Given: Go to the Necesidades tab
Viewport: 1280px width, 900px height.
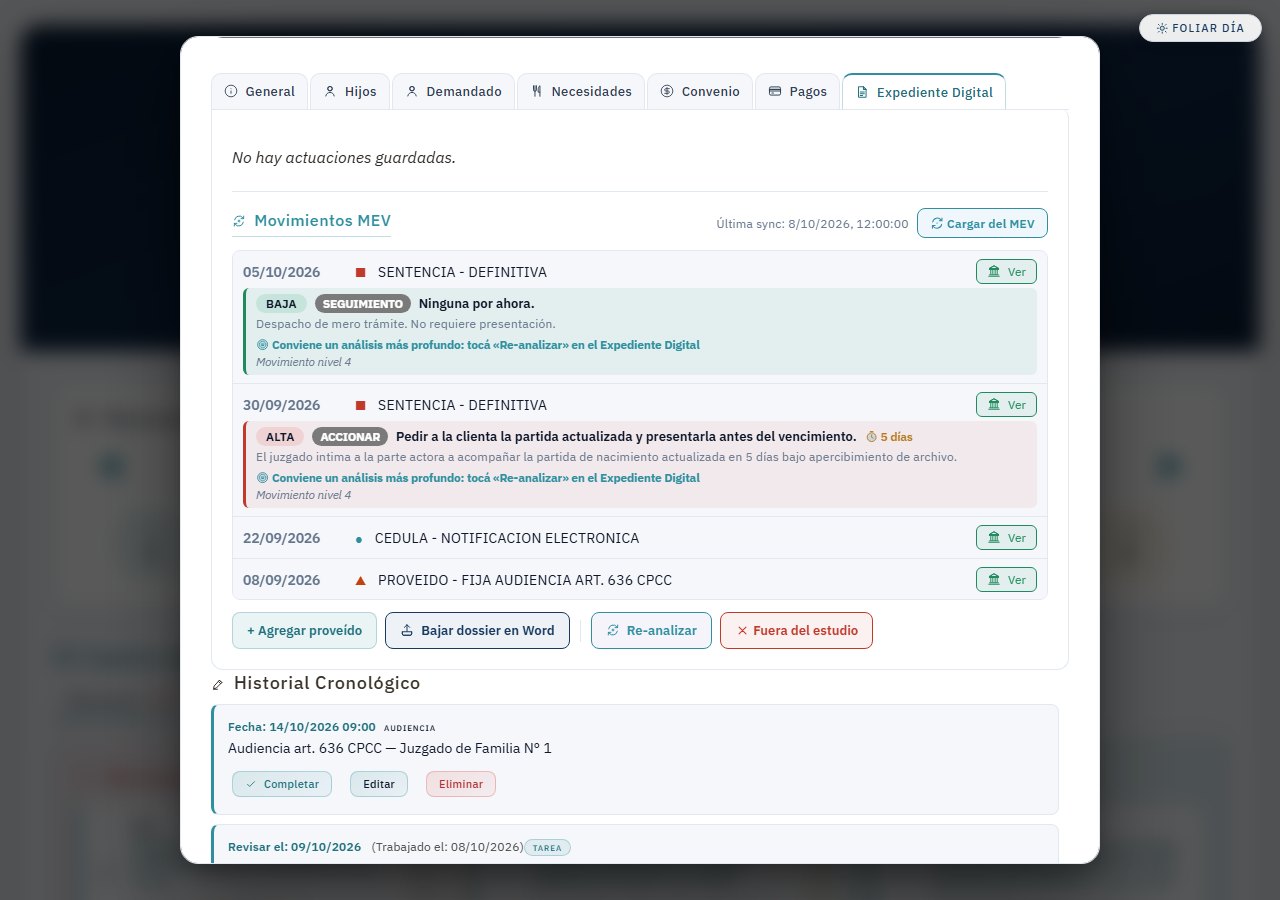Looking at the screenshot, I should [x=581, y=91].
